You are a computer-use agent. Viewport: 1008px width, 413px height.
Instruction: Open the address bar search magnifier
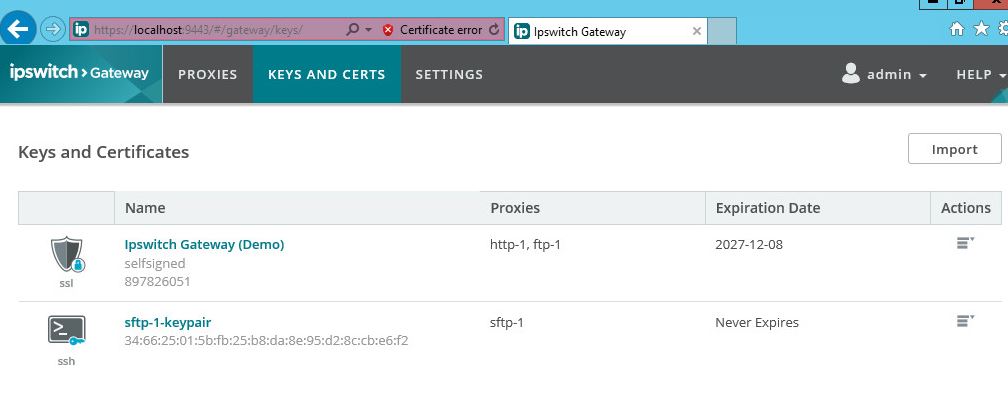(352, 30)
